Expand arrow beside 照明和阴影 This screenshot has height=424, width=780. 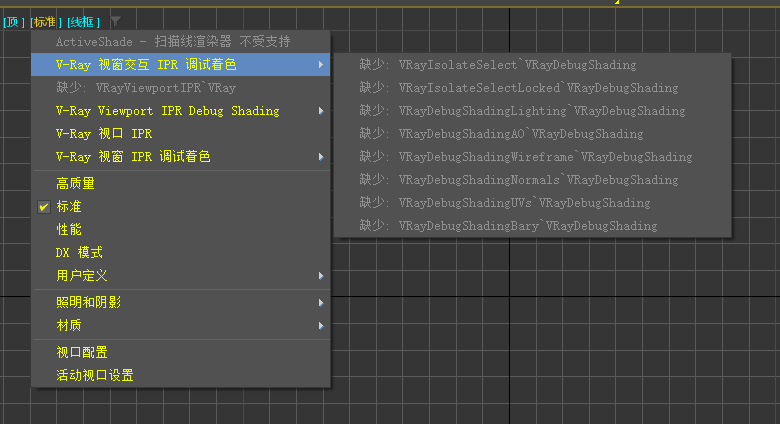coord(321,303)
